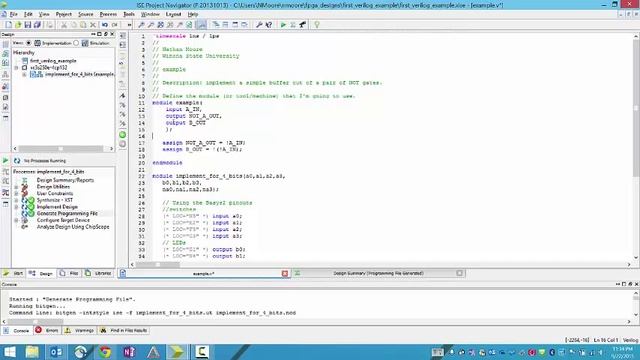Open the Source menu
The height and width of the screenshot is (360, 640).
[86, 14]
